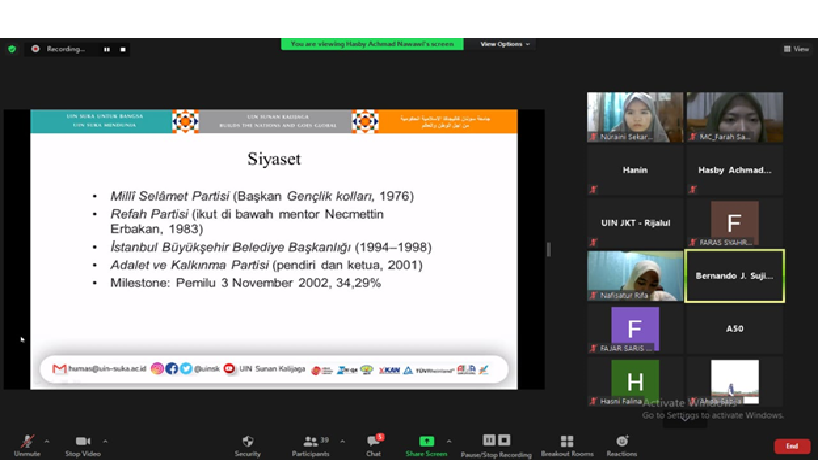Image resolution: width=819 pixels, height=460 pixels.
Task: Stop recording in the top recording bar
Action: (x=123, y=49)
